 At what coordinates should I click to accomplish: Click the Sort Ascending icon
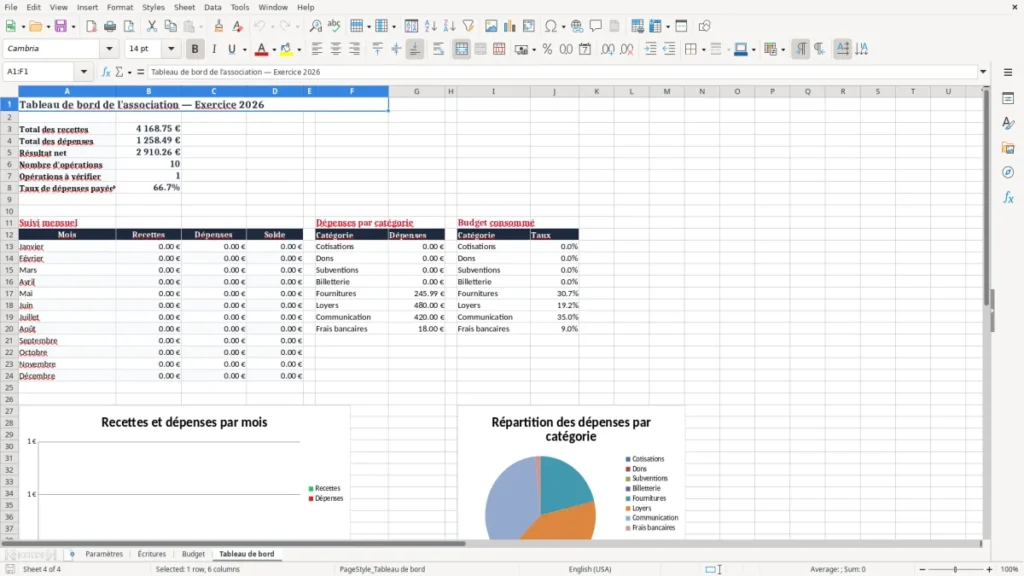pos(430,26)
